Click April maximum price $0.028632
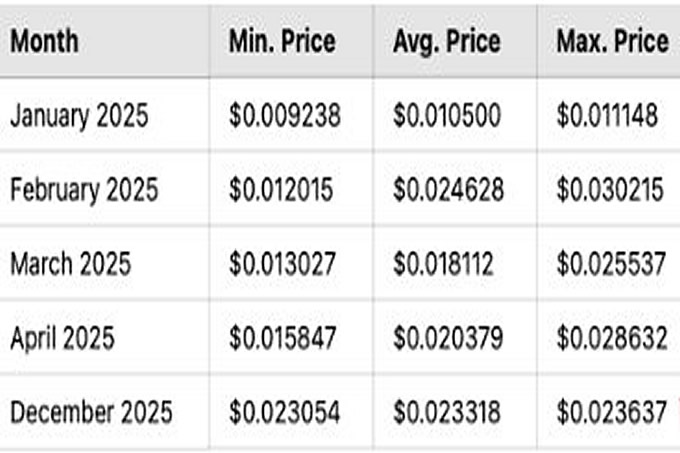 click(612, 339)
